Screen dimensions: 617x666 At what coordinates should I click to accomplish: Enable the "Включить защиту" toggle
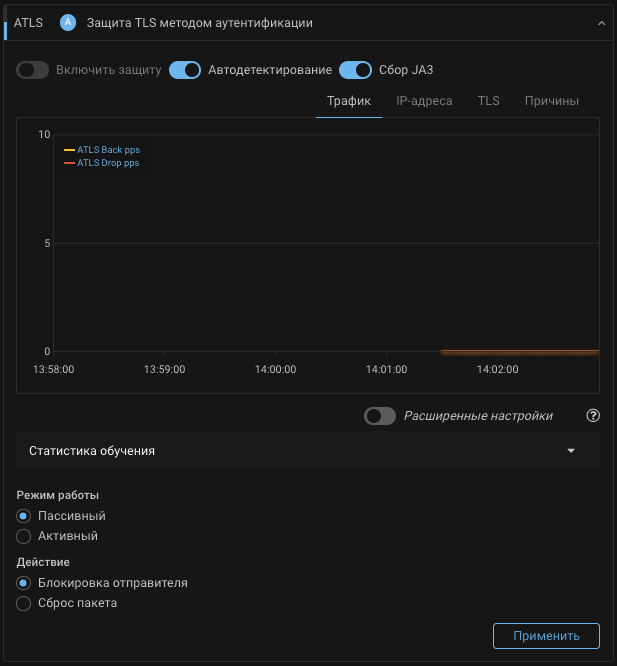(x=33, y=70)
